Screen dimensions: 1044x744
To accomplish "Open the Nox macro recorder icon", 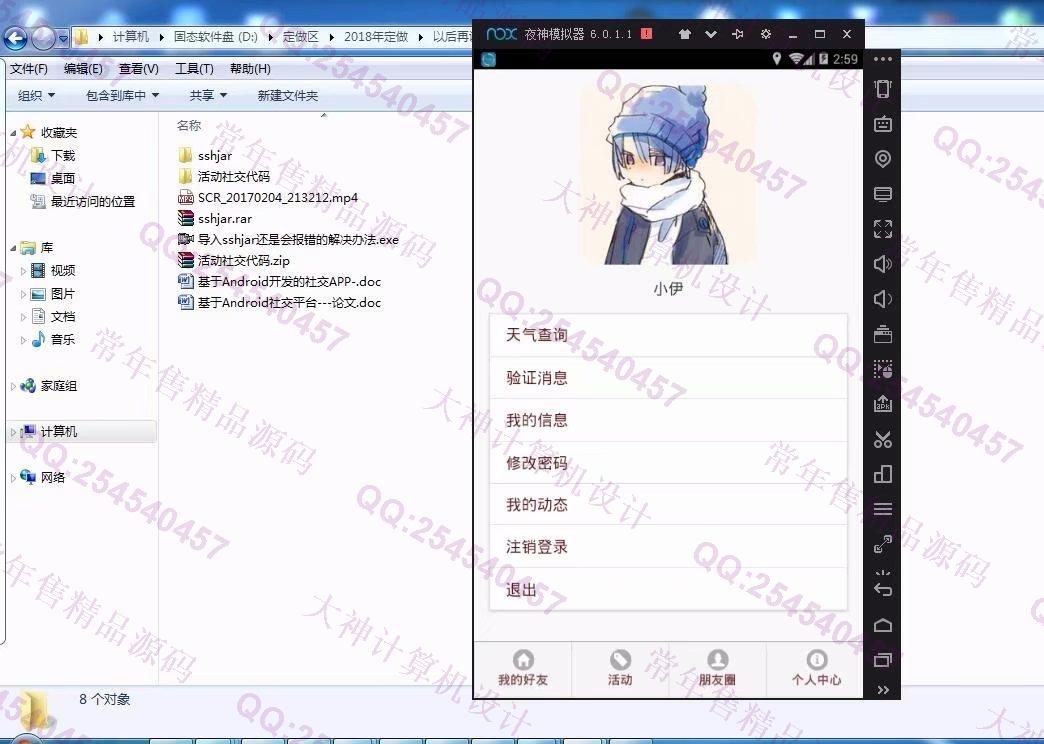I will pos(882,369).
